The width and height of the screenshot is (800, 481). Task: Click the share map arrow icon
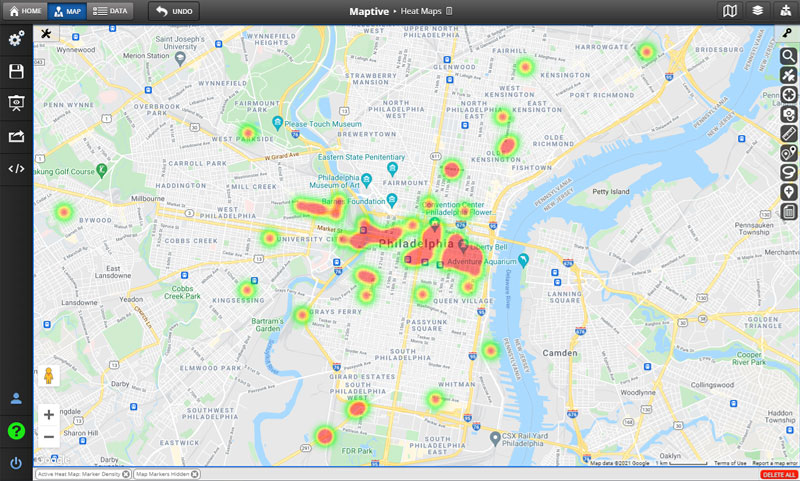16,136
